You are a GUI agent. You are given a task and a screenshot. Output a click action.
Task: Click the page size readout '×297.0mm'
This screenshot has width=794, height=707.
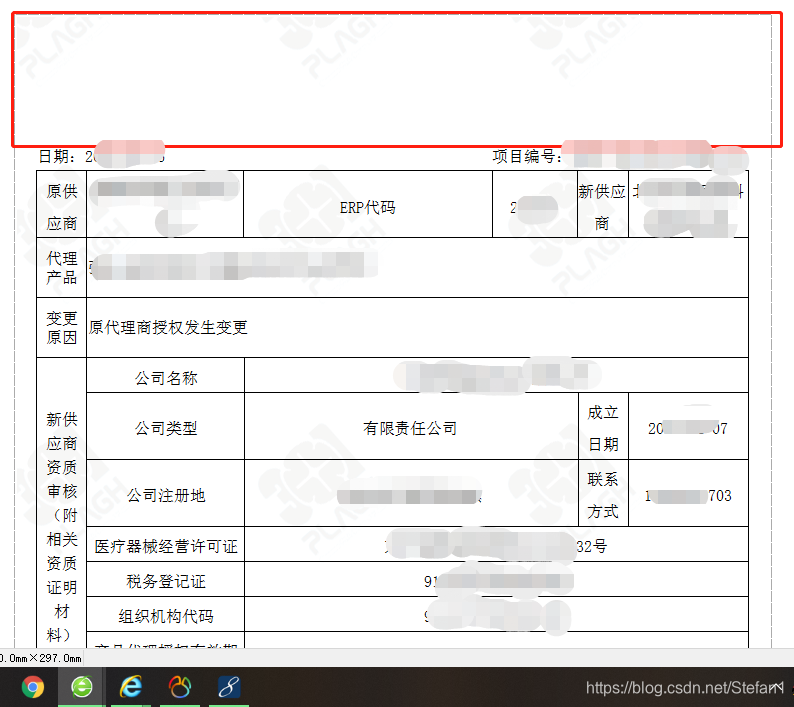pos(56,658)
